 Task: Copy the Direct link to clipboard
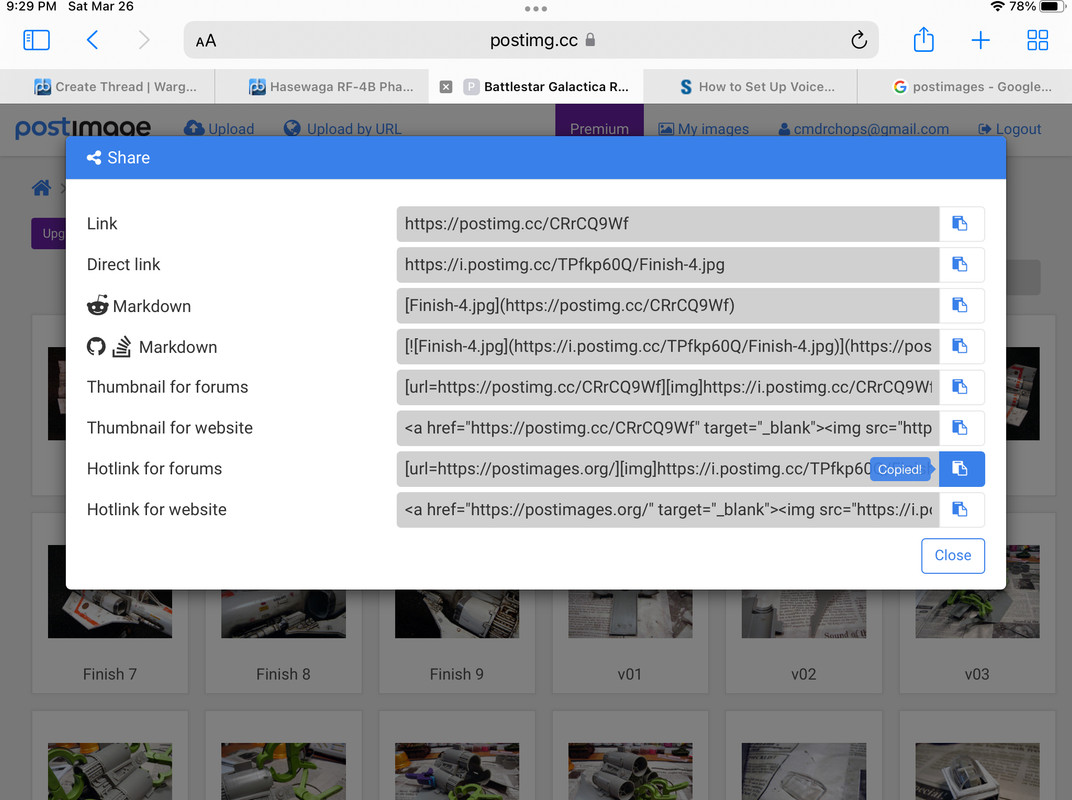pyautogui.click(x=961, y=265)
